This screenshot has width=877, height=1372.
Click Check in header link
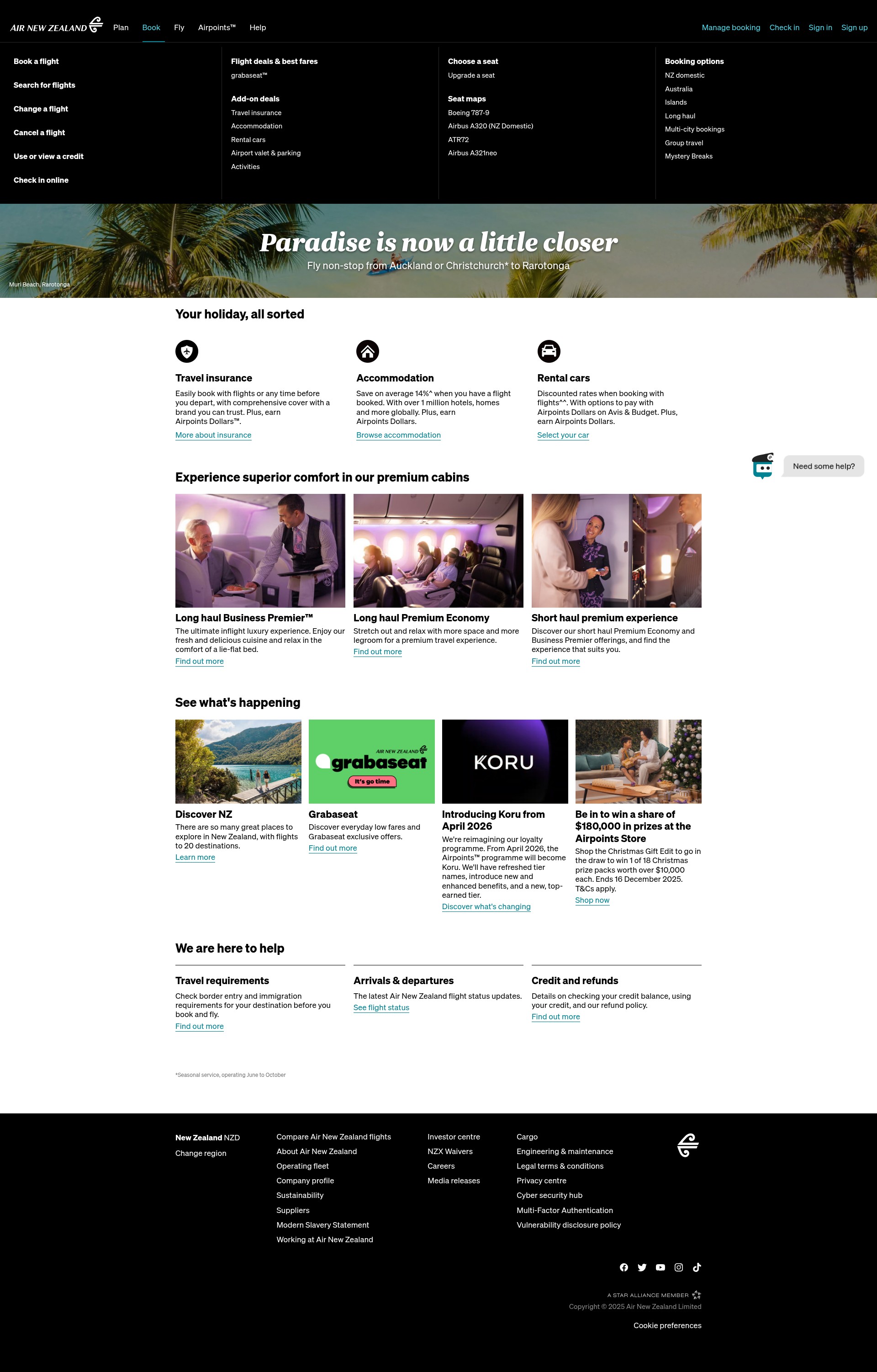(784, 27)
